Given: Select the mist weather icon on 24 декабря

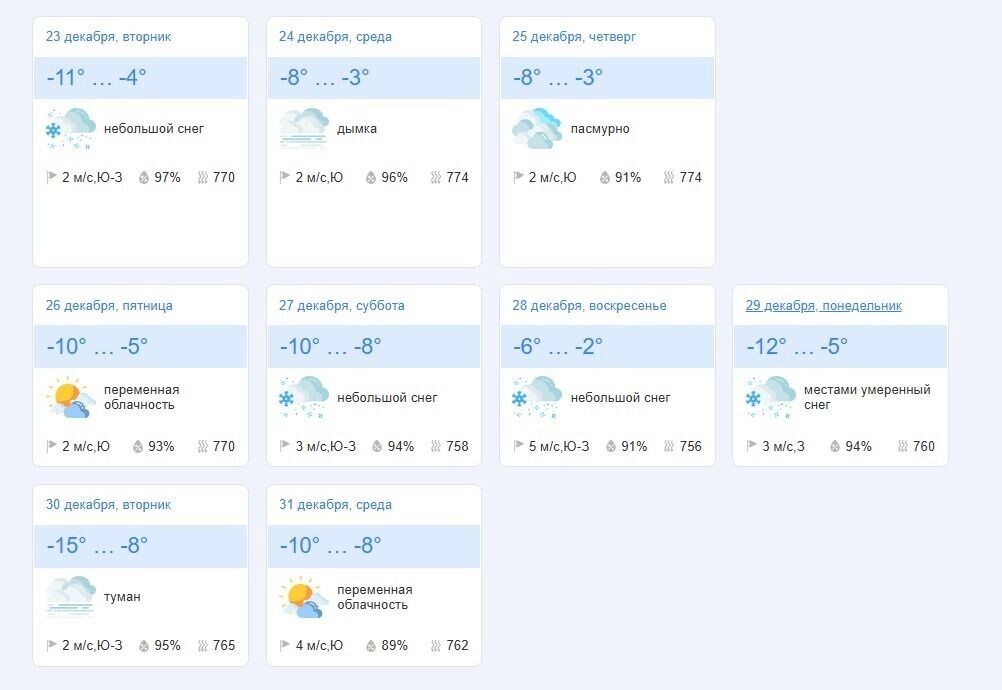Looking at the screenshot, I should 302,127.
